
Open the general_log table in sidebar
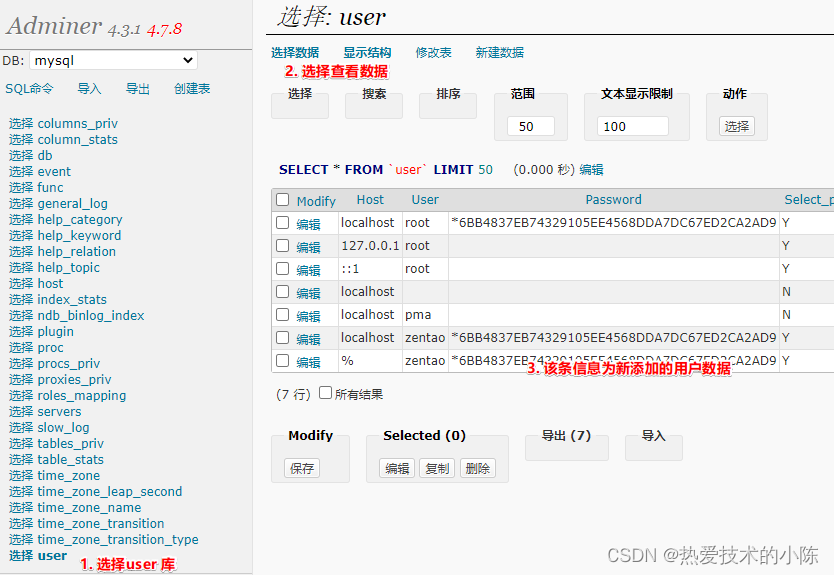pos(72,204)
